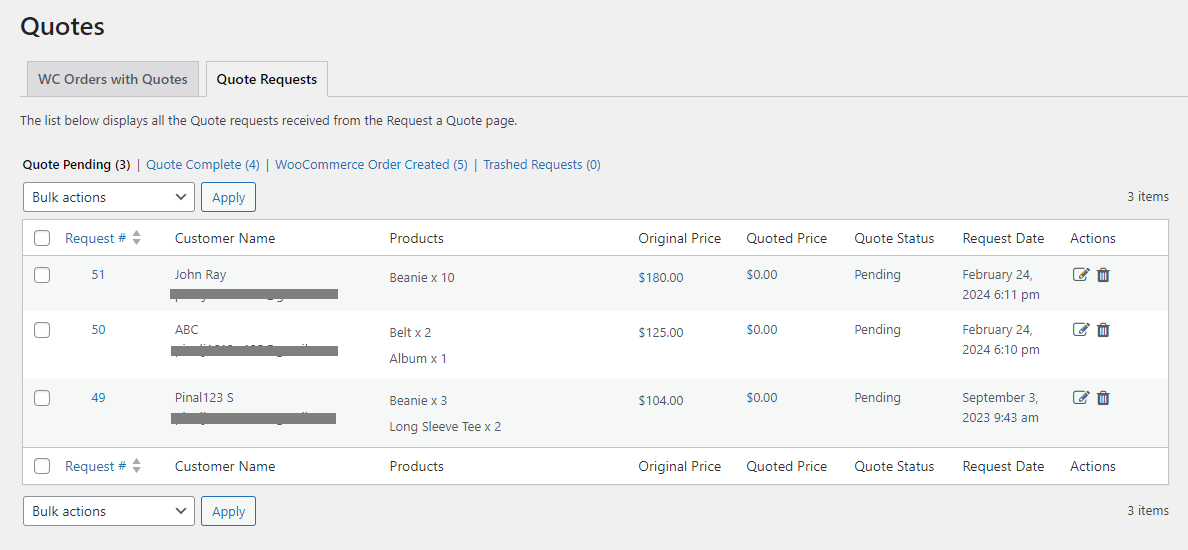Edit quote request 50 via pencil icon
The image size is (1188, 550).
pyautogui.click(x=1080, y=330)
